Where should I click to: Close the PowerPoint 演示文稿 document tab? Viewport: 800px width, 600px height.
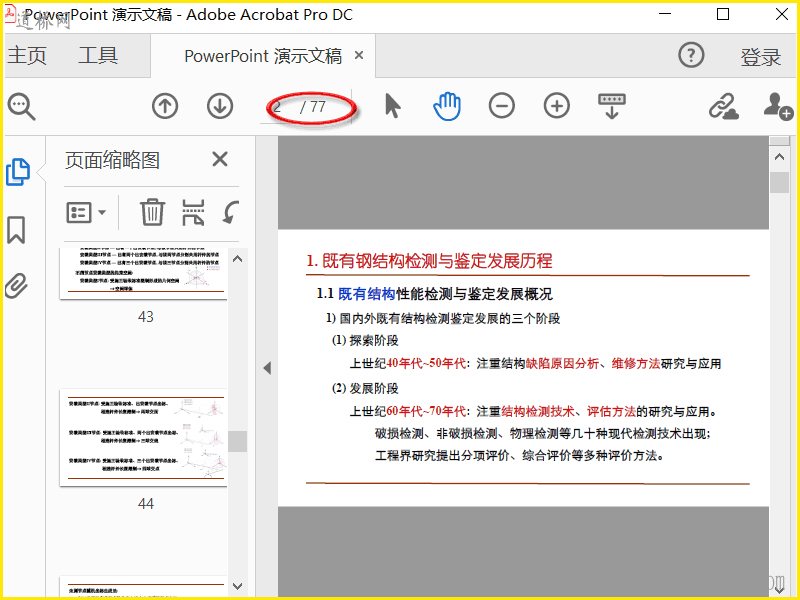[359, 55]
